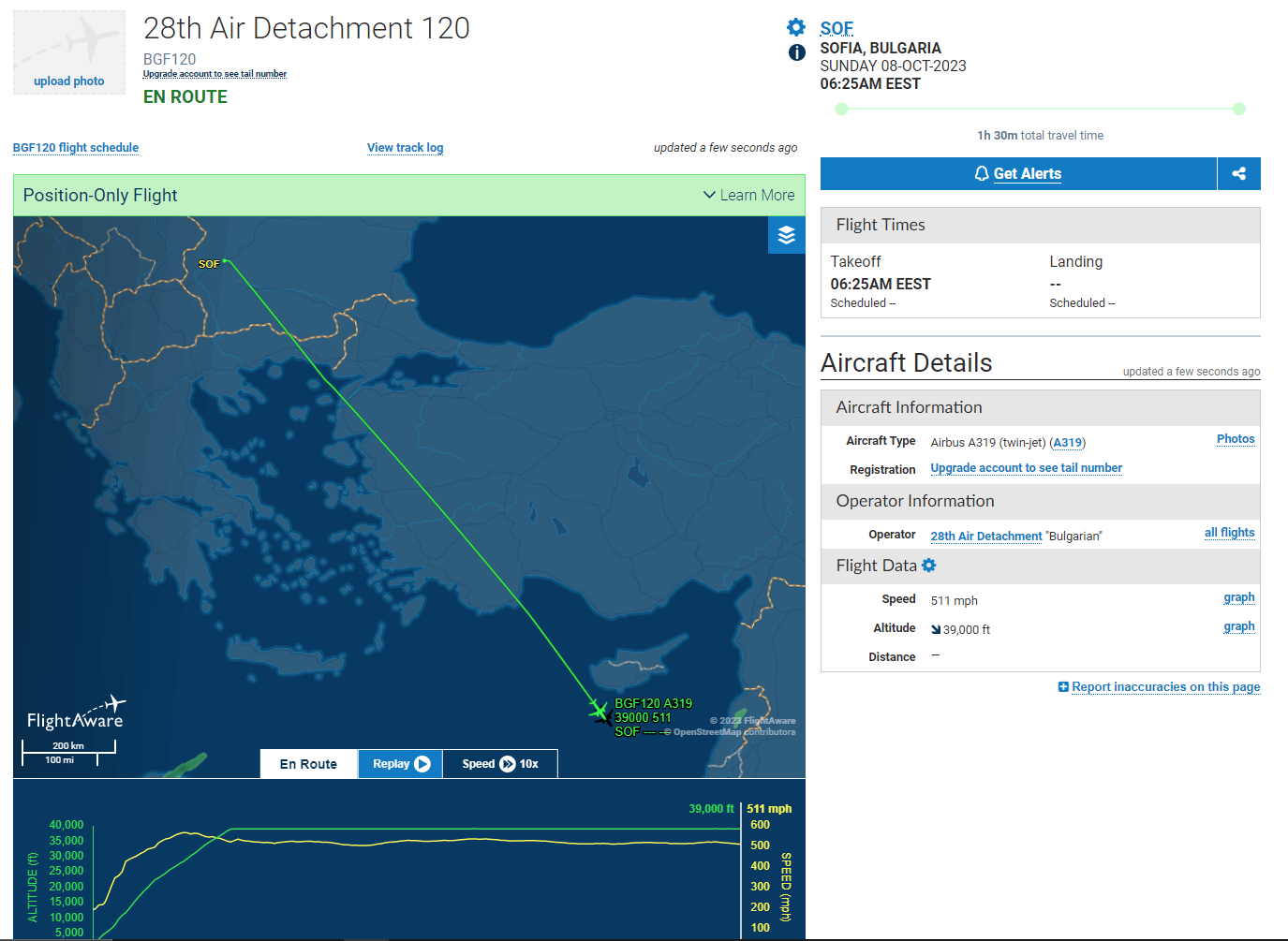The width and height of the screenshot is (1288, 941).
Task: Expand the Learn More section
Action: pyautogui.click(x=748, y=195)
